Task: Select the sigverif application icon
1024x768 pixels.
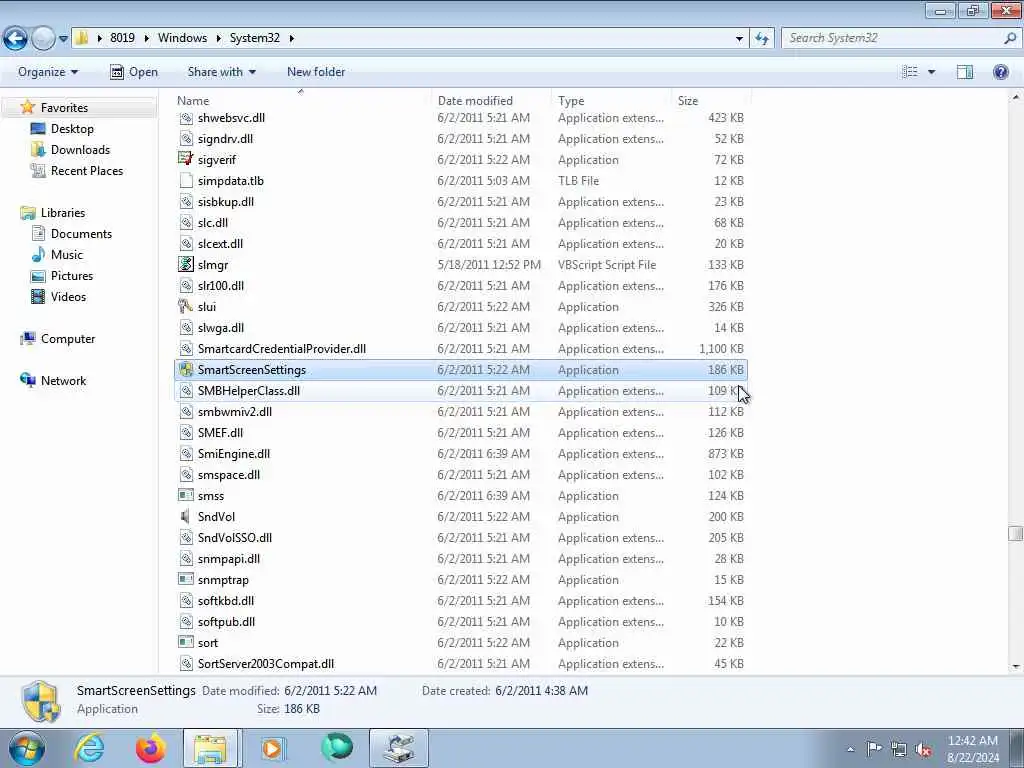Action: [186, 159]
